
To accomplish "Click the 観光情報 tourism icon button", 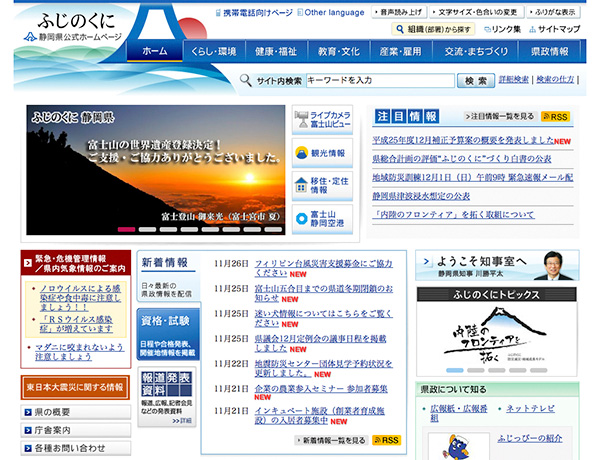I will point(323,153).
